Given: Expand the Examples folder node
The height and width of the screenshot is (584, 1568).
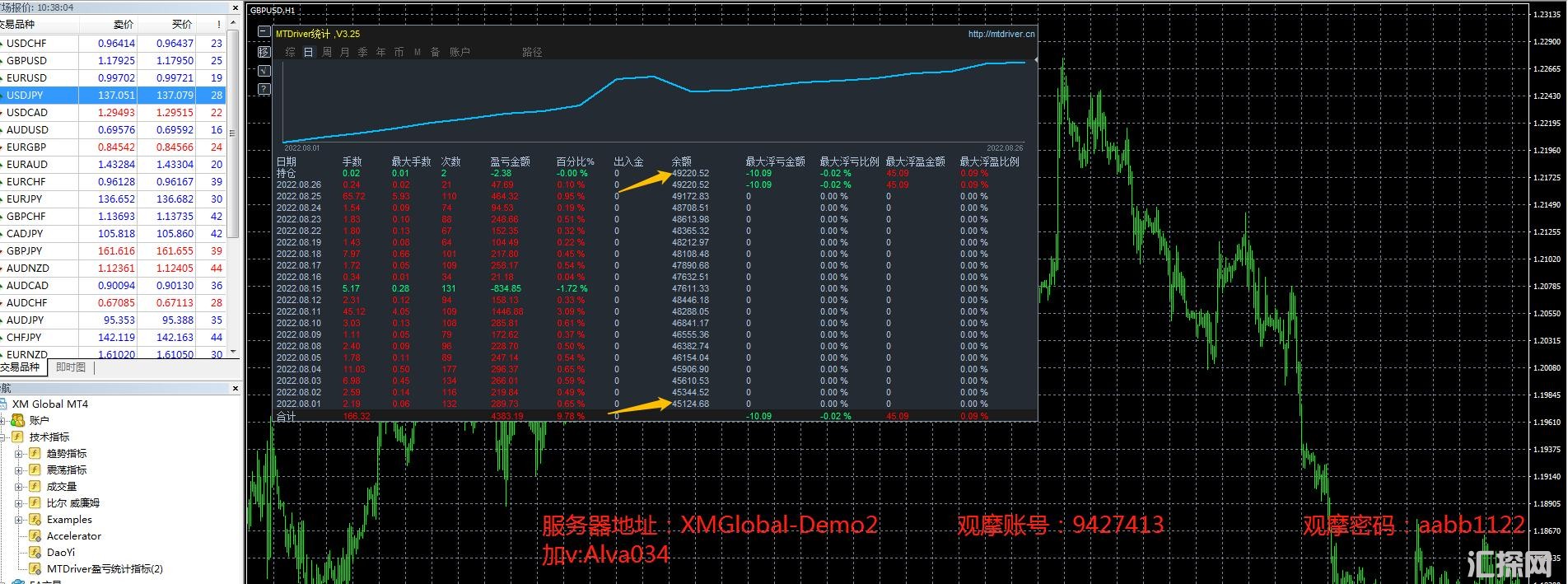Looking at the screenshot, I should [x=18, y=519].
